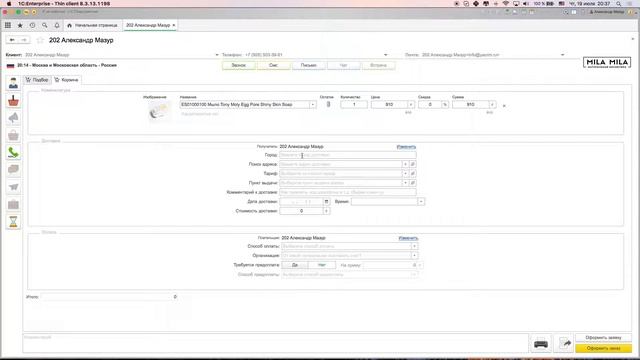Open the hourglass sidebar icon

[x=13, y=222]
